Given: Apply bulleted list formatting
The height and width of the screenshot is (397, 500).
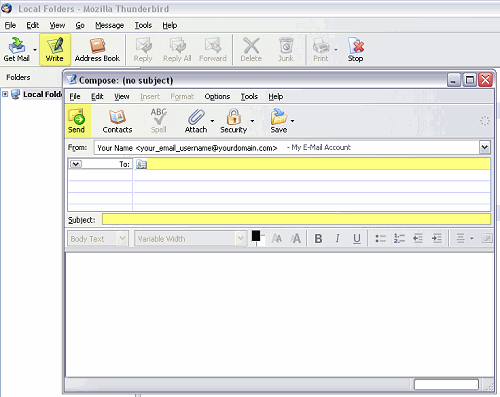Looking at the screenshot, I should [380, 239].
